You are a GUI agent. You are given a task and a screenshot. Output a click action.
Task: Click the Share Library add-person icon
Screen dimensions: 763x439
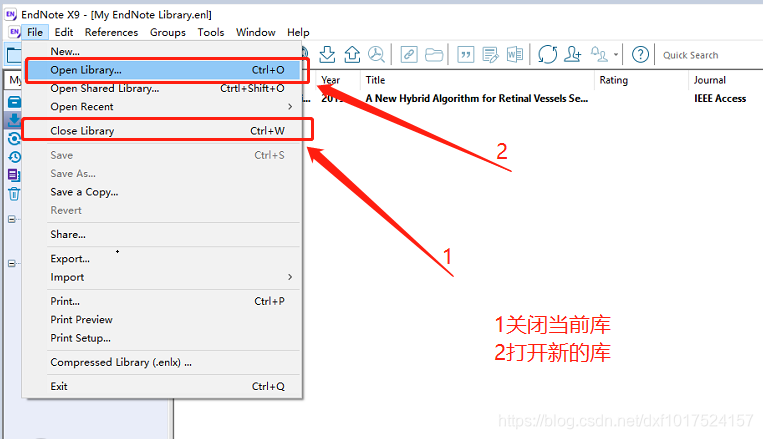click(572, 55)
